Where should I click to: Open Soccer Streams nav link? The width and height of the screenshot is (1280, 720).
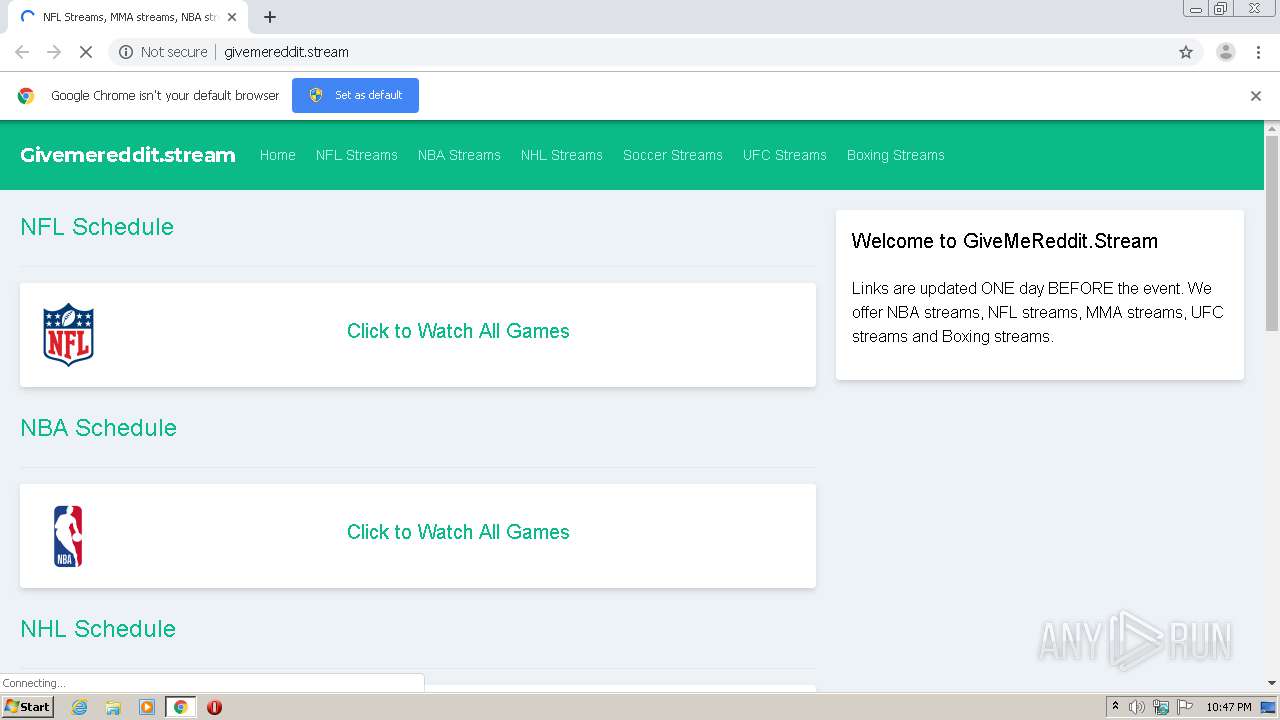tap(673, 155)
